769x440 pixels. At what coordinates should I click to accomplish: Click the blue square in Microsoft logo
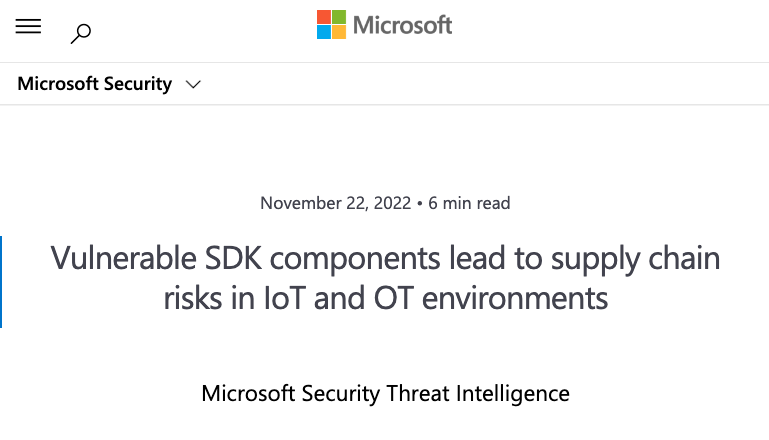324,32
